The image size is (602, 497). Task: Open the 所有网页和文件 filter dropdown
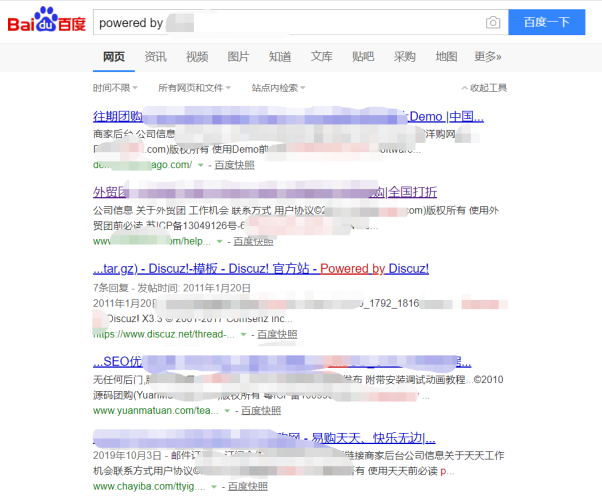(x=195, y=88)
